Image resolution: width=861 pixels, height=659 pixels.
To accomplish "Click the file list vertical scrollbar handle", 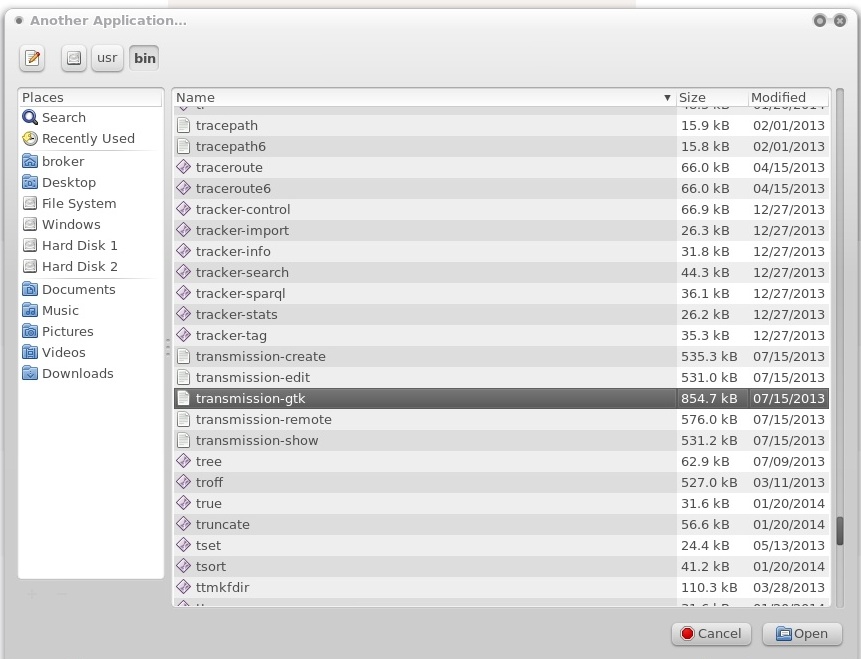I will pyautogui.click(x=840, y=531).
